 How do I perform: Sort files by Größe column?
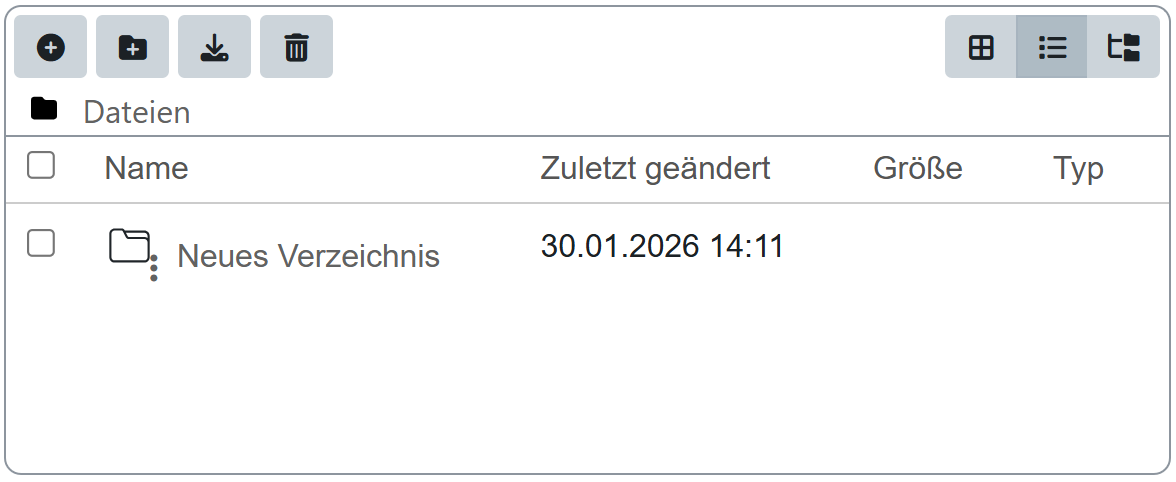tap(917, 169)
